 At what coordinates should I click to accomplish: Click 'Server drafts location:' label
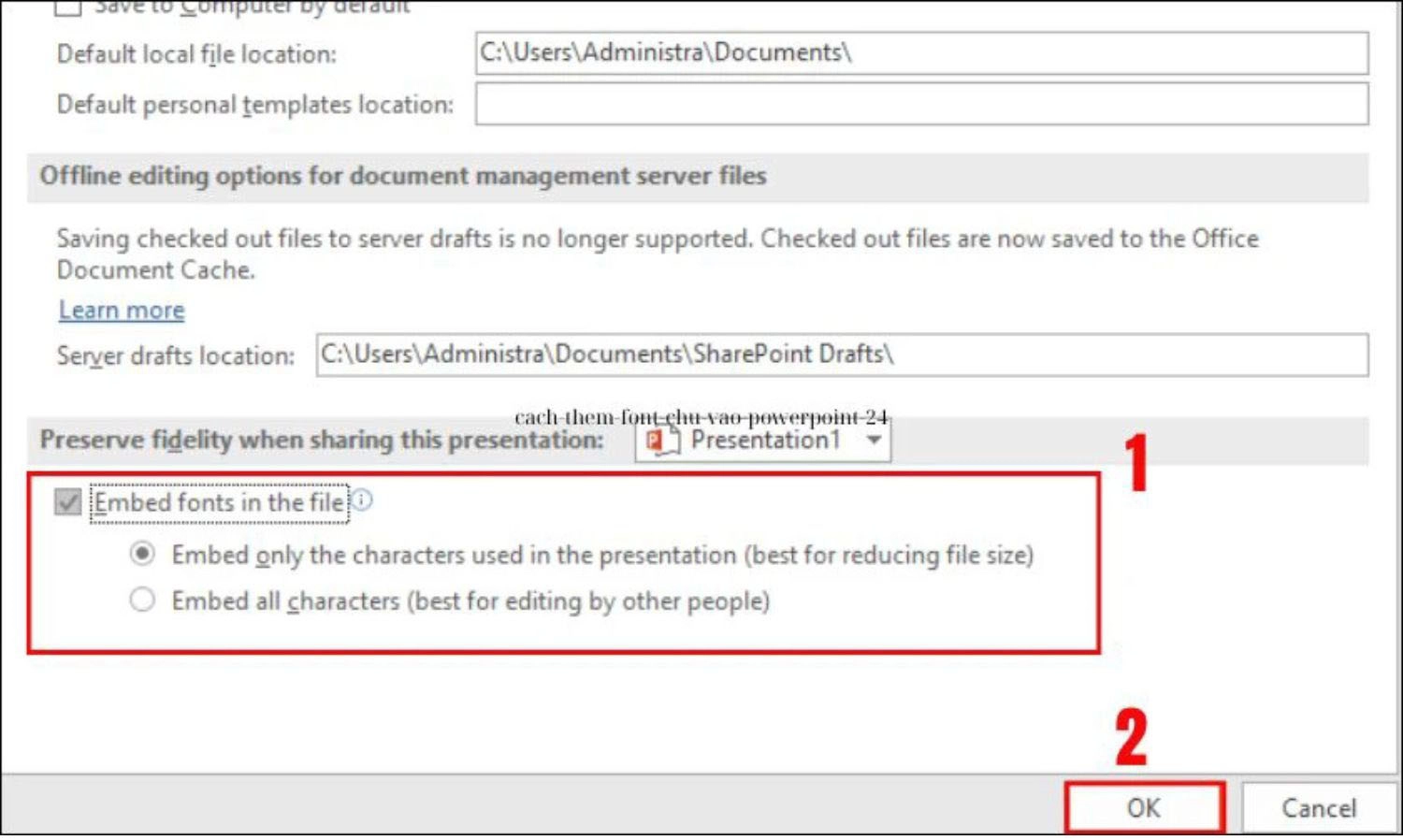point(175,355)
